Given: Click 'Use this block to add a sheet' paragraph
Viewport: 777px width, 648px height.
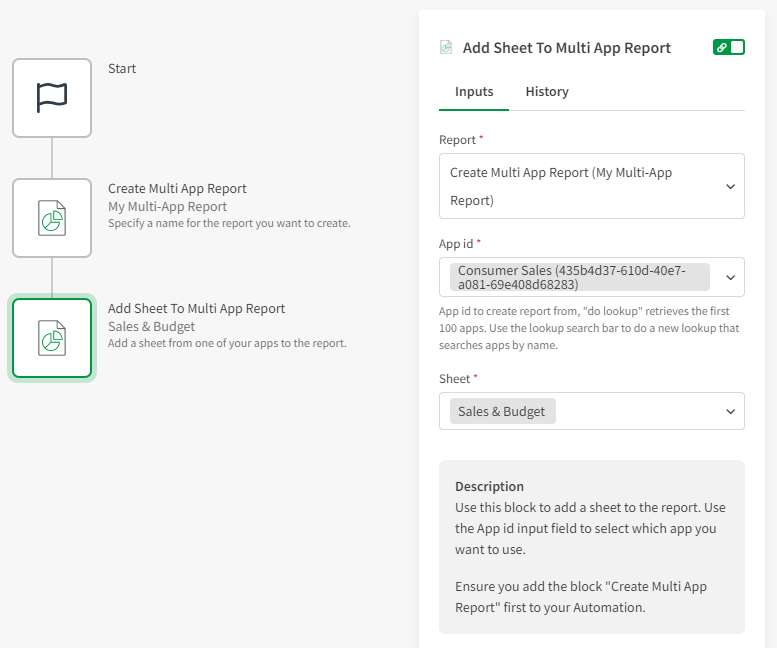Looking at the screenshot, I should point(590,529).
